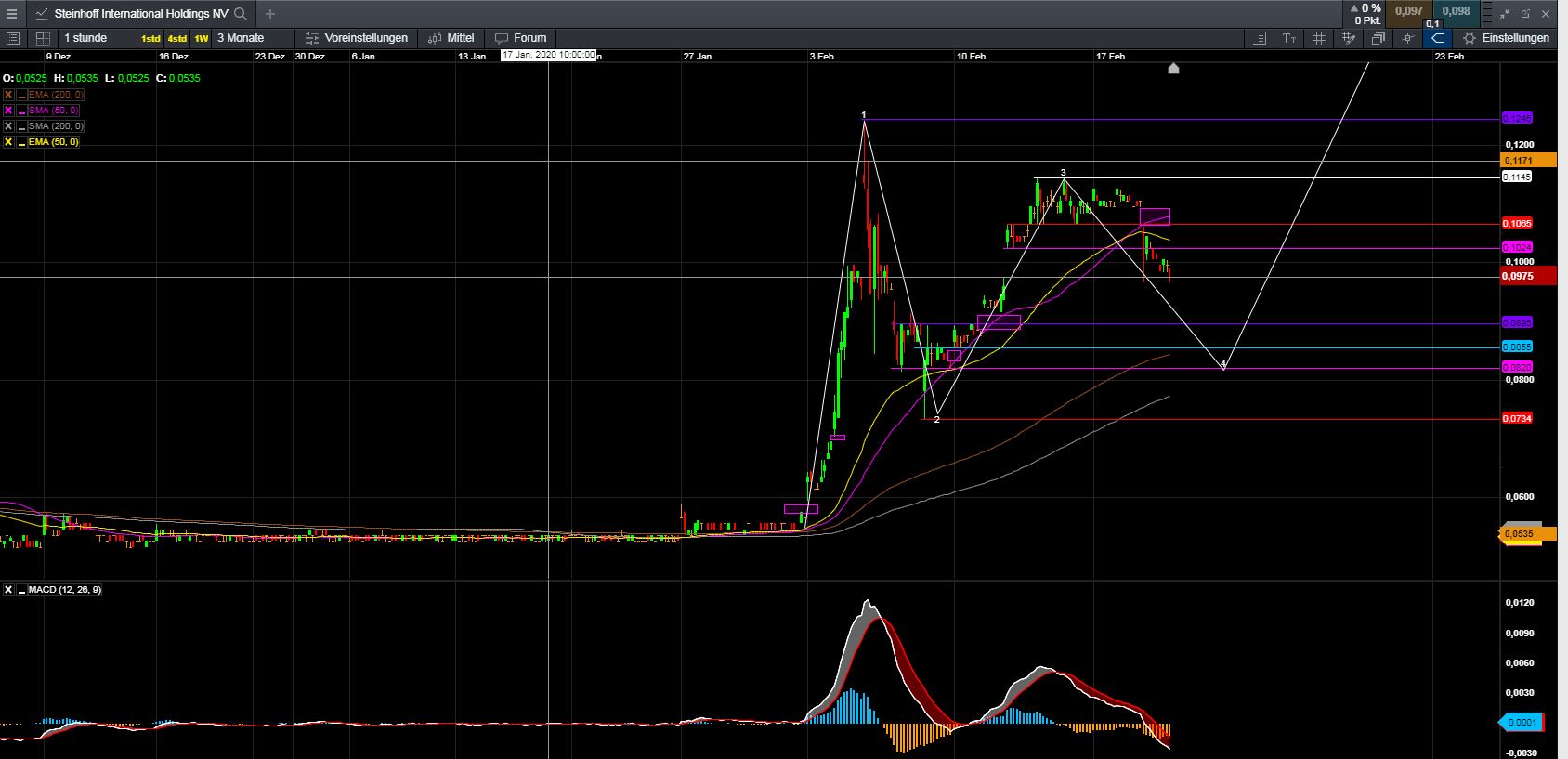Add a new chart tab with plus
1568x759 pixels.
270,14
